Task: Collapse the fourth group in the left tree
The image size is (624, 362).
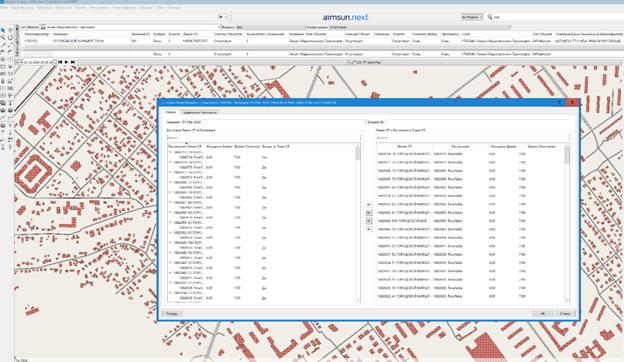Action: point(170,182)
